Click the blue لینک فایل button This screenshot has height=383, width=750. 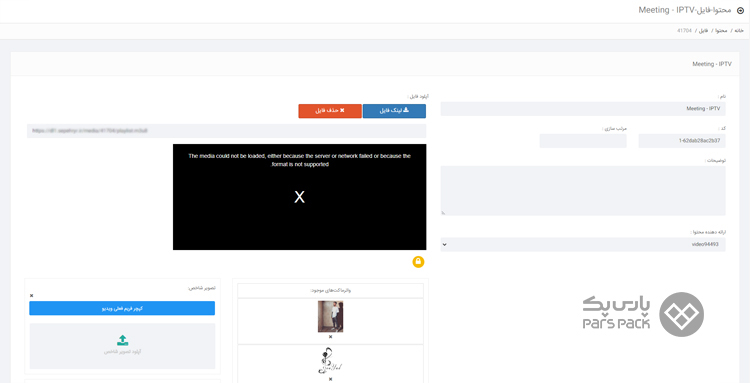(x=394, y=110)
